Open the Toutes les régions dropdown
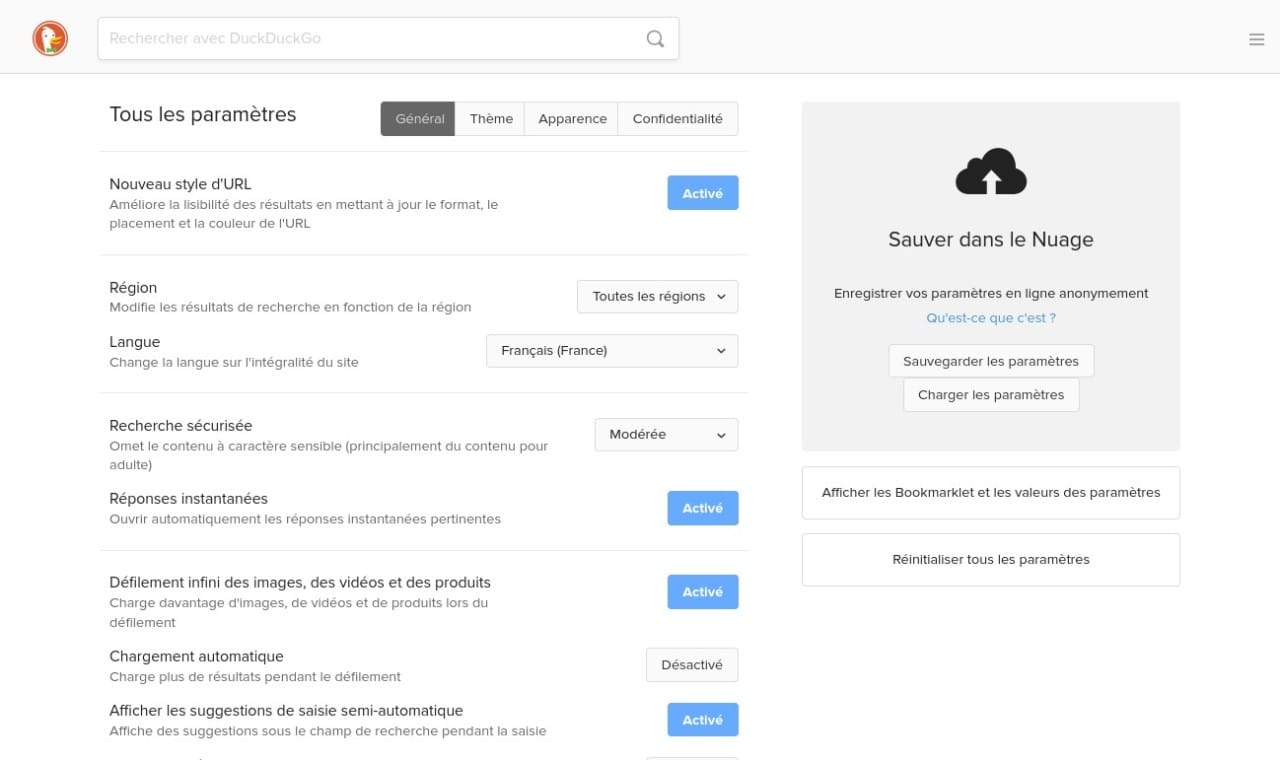This screenshot has height=760, width=1280. [x=657, y=296]
